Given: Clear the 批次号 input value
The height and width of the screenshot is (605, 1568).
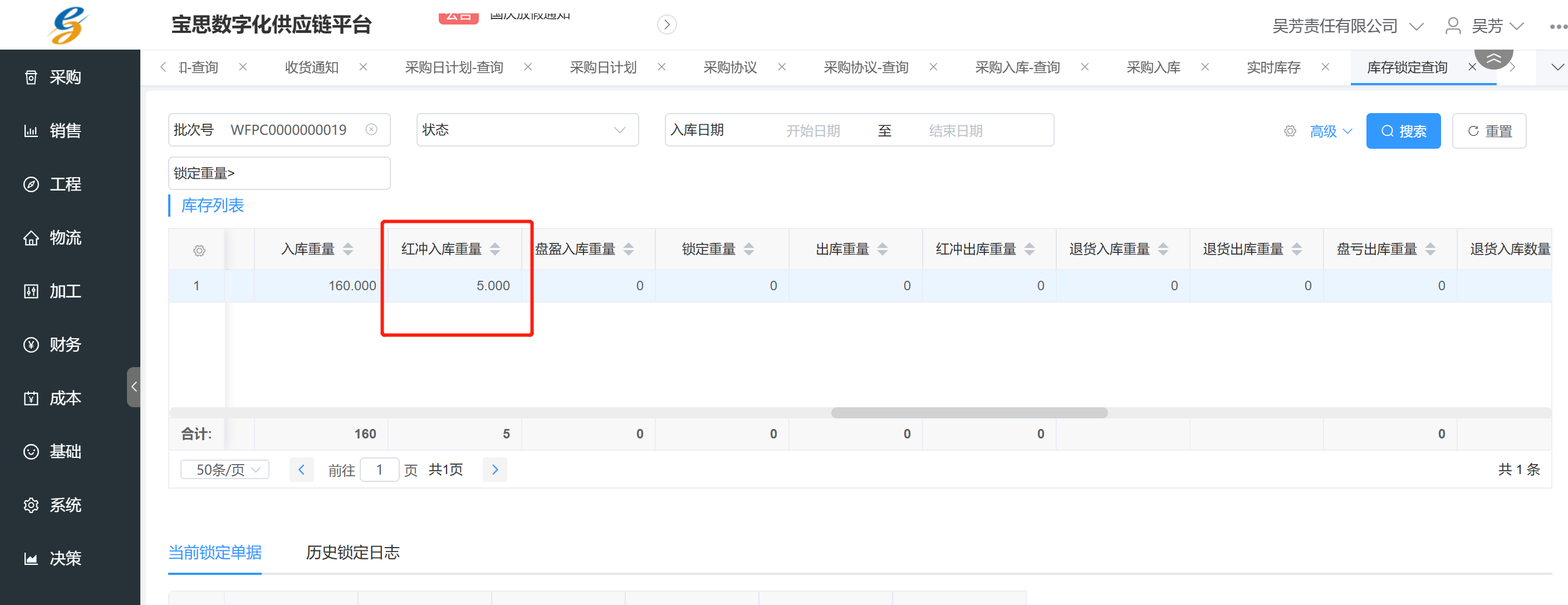Looking at the screenshot, I should click(371, 130).
